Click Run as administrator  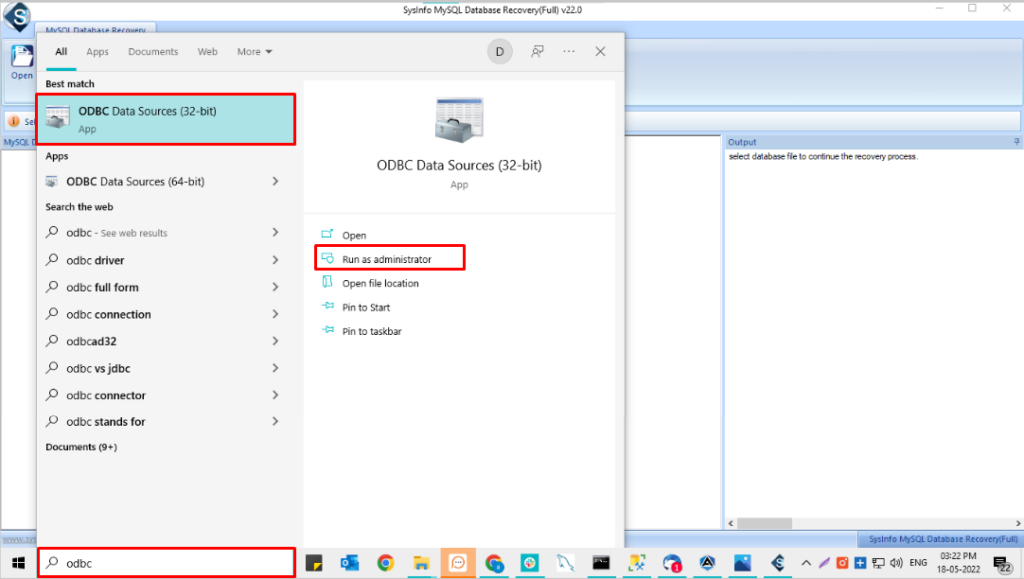[x=387, y=259]
